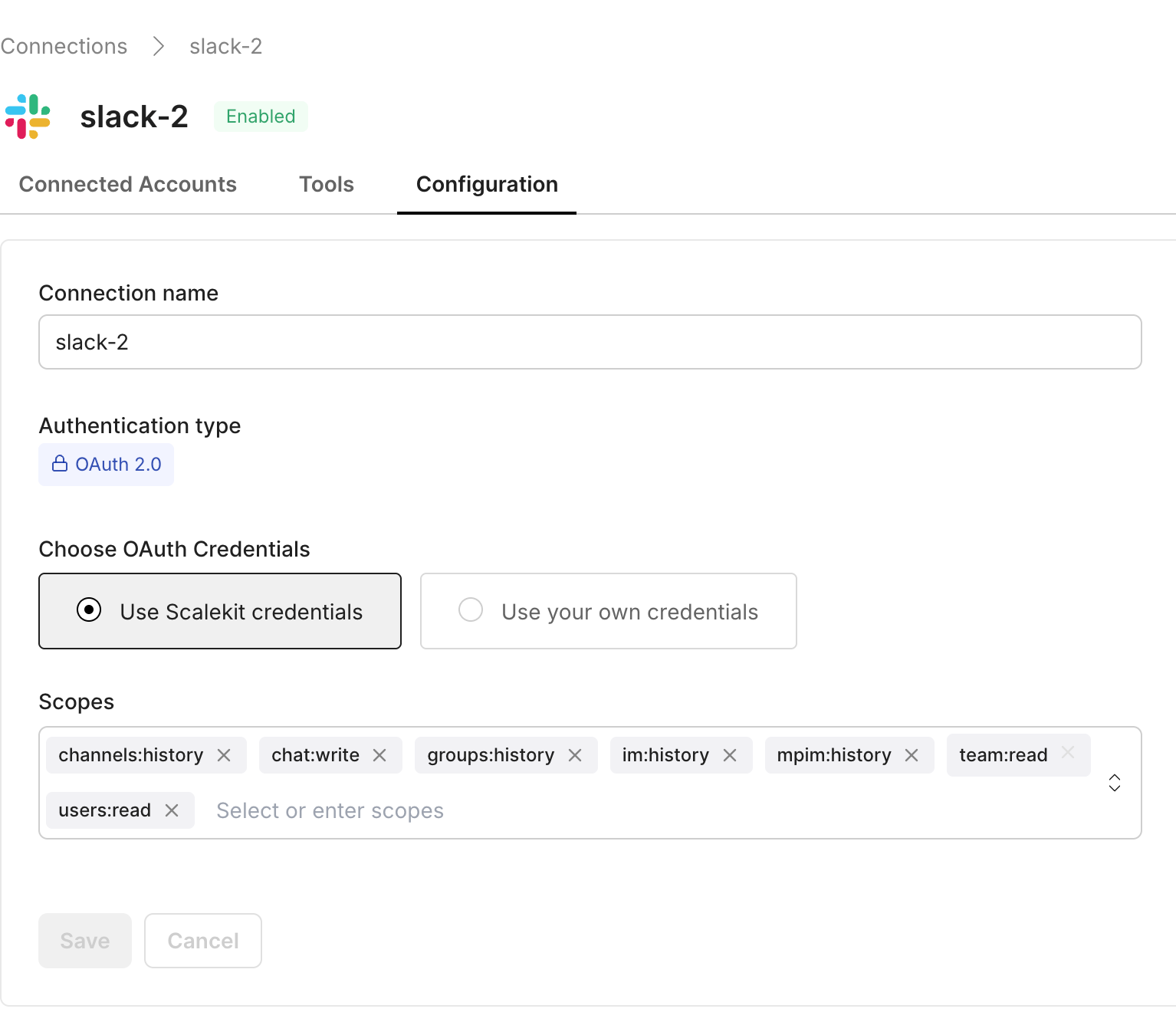Image resolution: width=1176 pixels, height=1012 pixels.
Task: Click the slack-2 breadcrumb item
Action: point(226,46)
